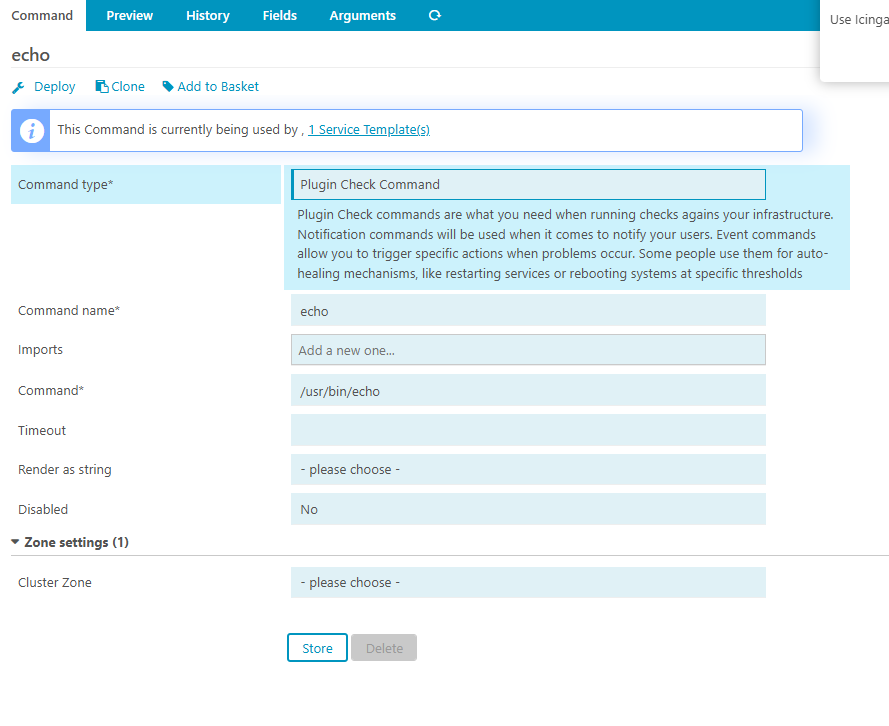This screenshot has width=889, height=726.
Task: Switch to the Command tab
Action: click(x=43, y=15)
